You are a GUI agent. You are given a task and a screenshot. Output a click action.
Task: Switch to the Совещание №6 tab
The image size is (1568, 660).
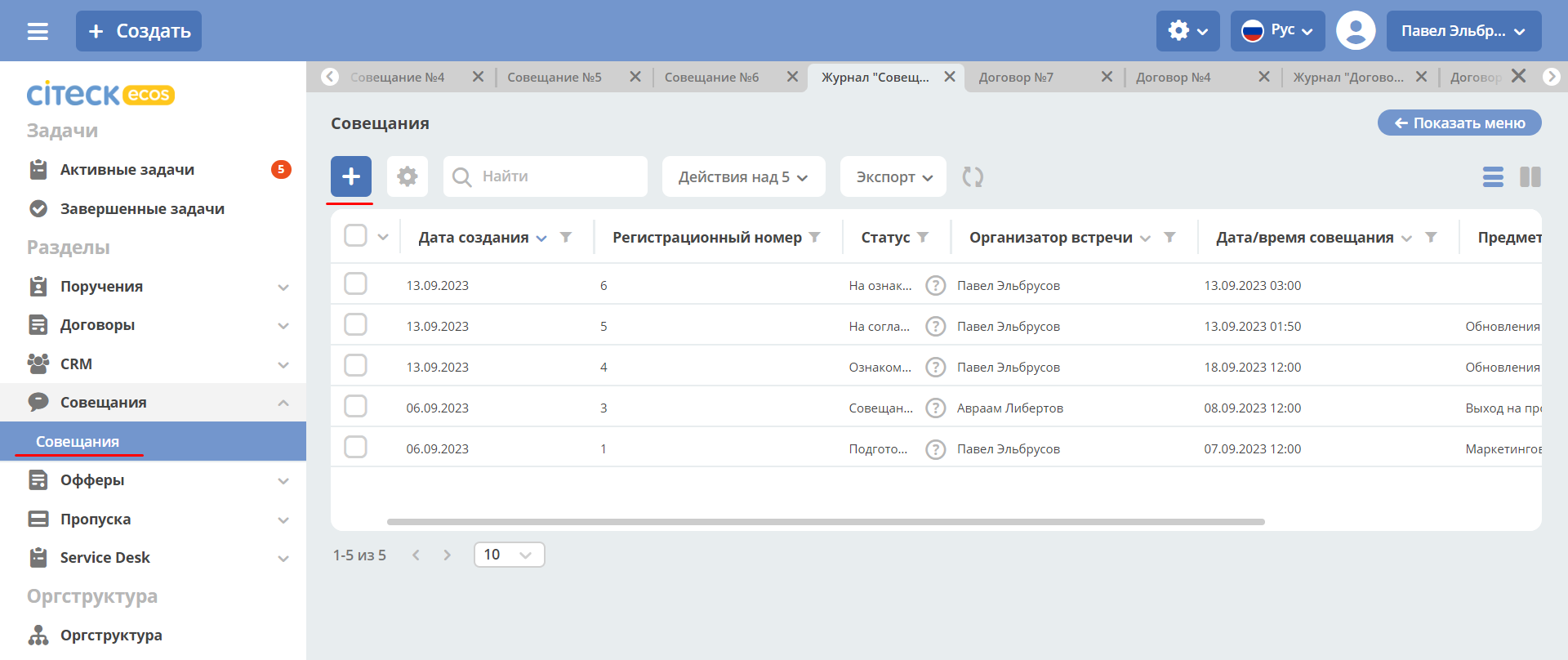pos(711,77)
